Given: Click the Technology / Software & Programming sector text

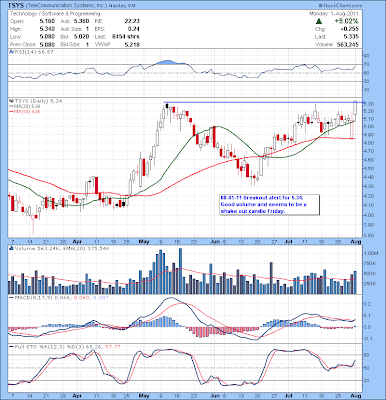Looking at the screenshot, I should (55, 14).
